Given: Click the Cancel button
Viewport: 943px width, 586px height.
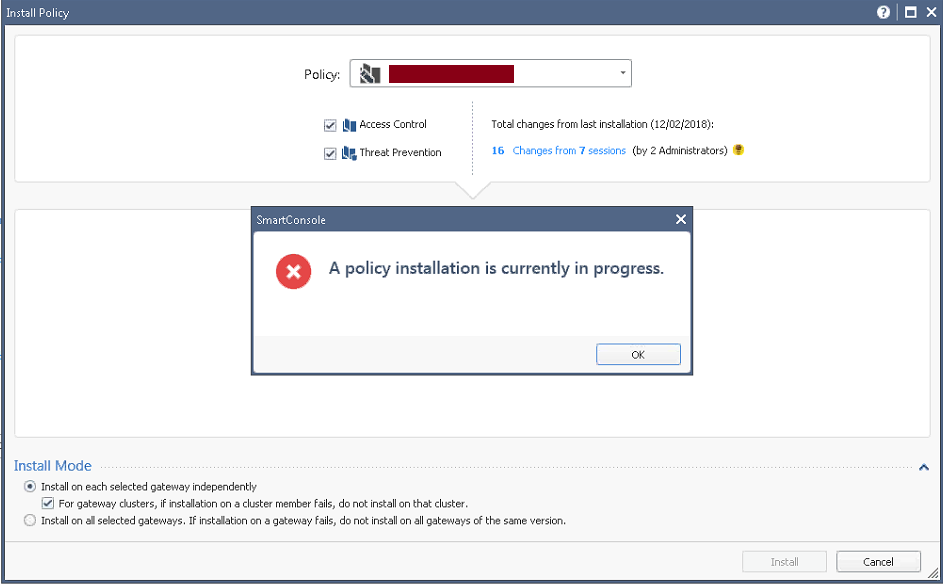Looking at the screenshot, I should [x=878, y=562].
